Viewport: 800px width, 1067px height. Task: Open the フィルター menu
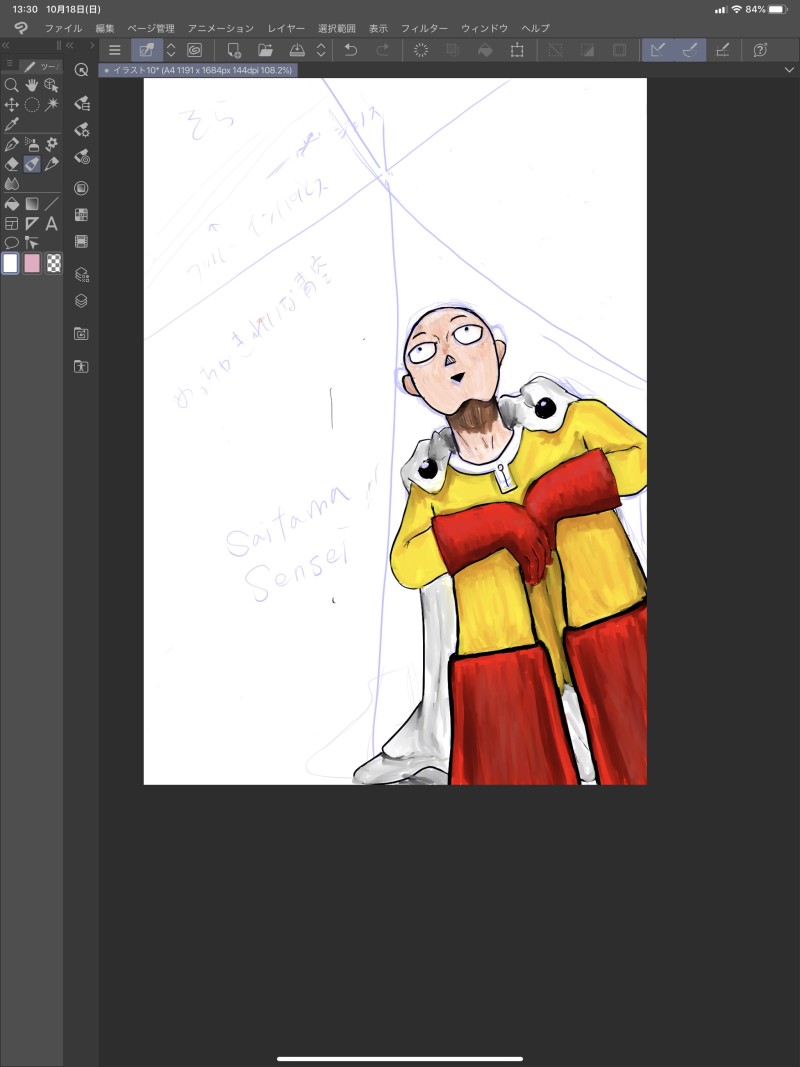pos(424,28)
